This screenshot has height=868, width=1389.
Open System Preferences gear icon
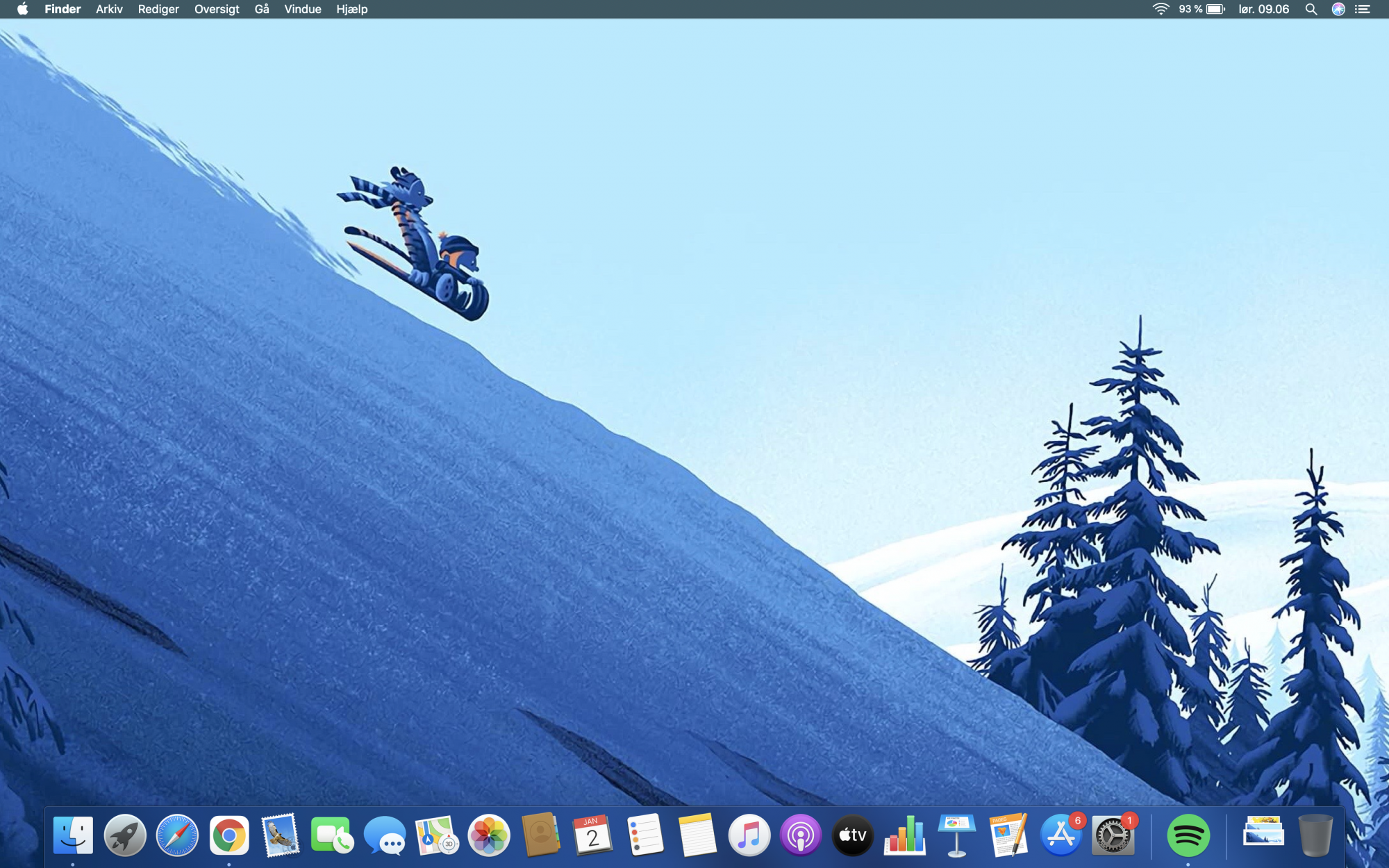pos(1113,835)
